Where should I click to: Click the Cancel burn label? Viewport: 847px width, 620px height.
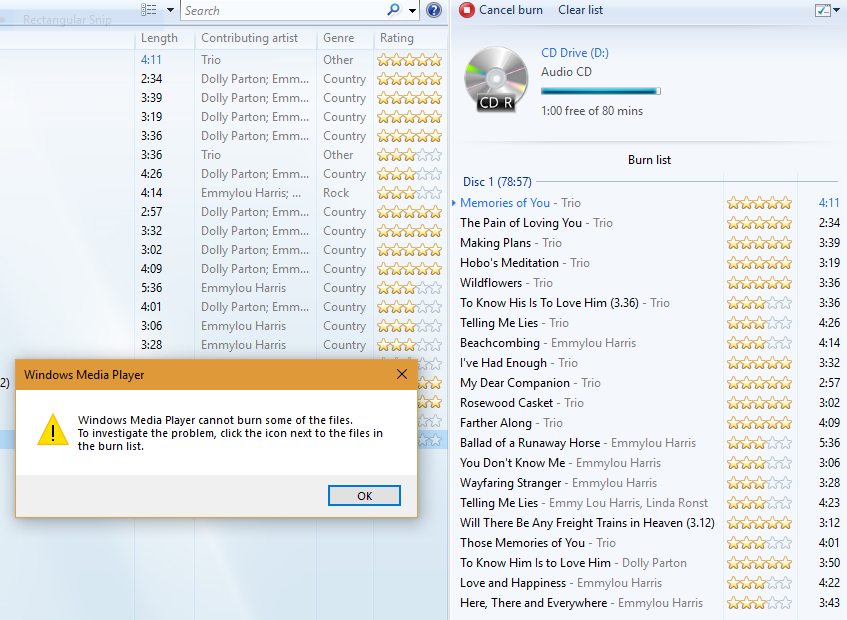coord(510,10)
